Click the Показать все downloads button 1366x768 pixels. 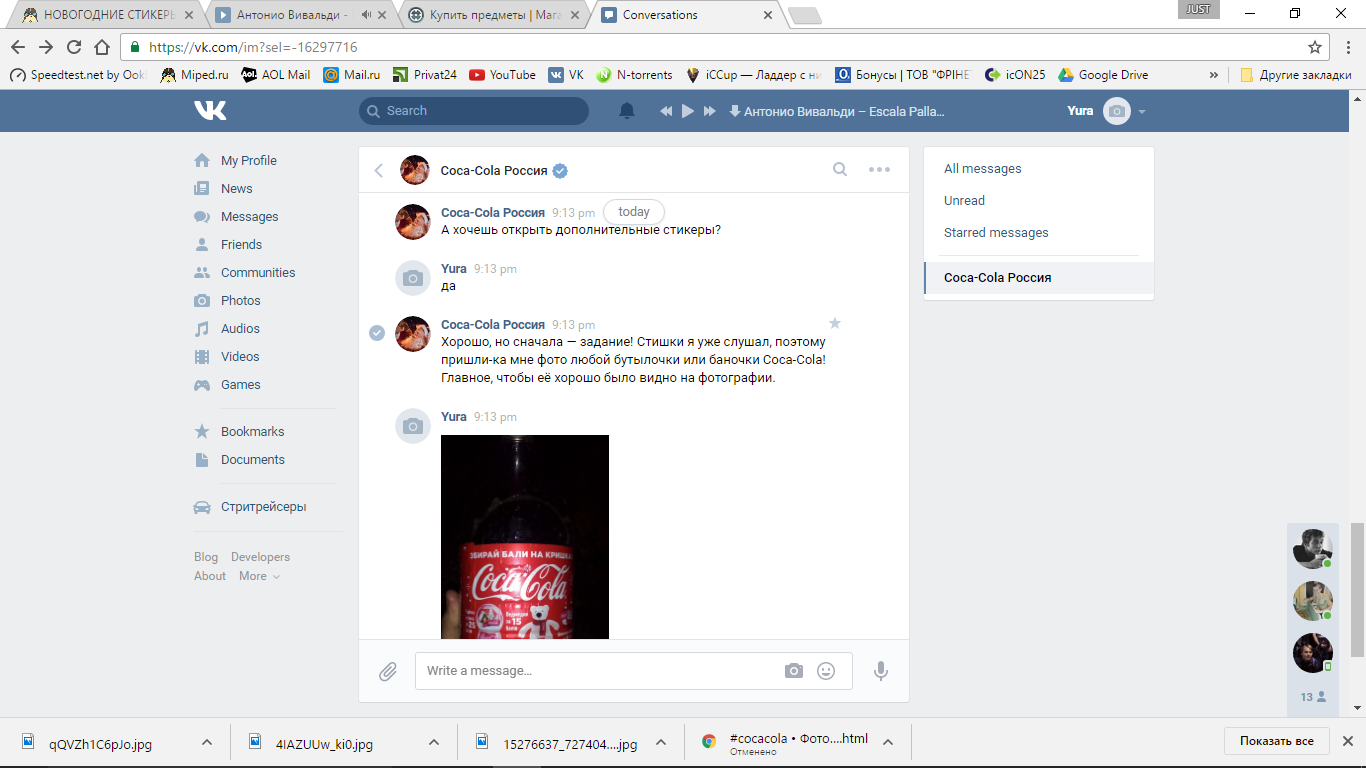(x=1277, y=741)
